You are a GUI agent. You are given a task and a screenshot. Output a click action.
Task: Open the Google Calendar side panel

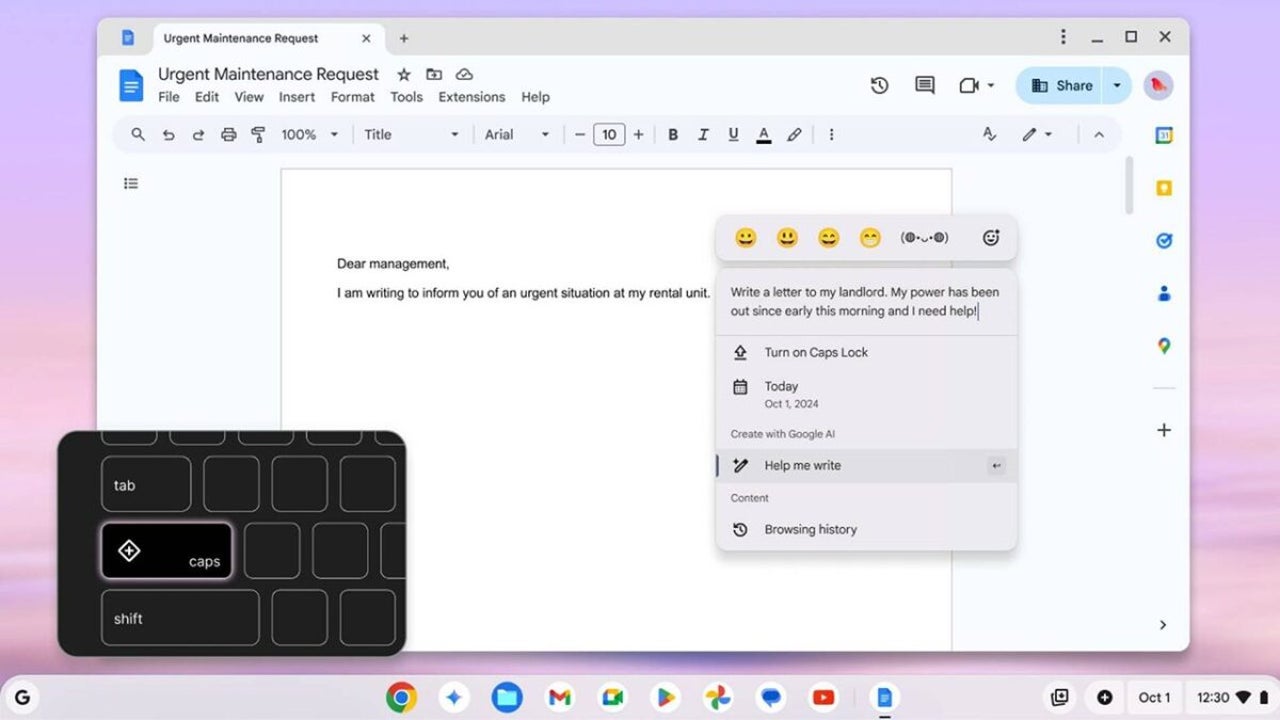pos(1163,133)
